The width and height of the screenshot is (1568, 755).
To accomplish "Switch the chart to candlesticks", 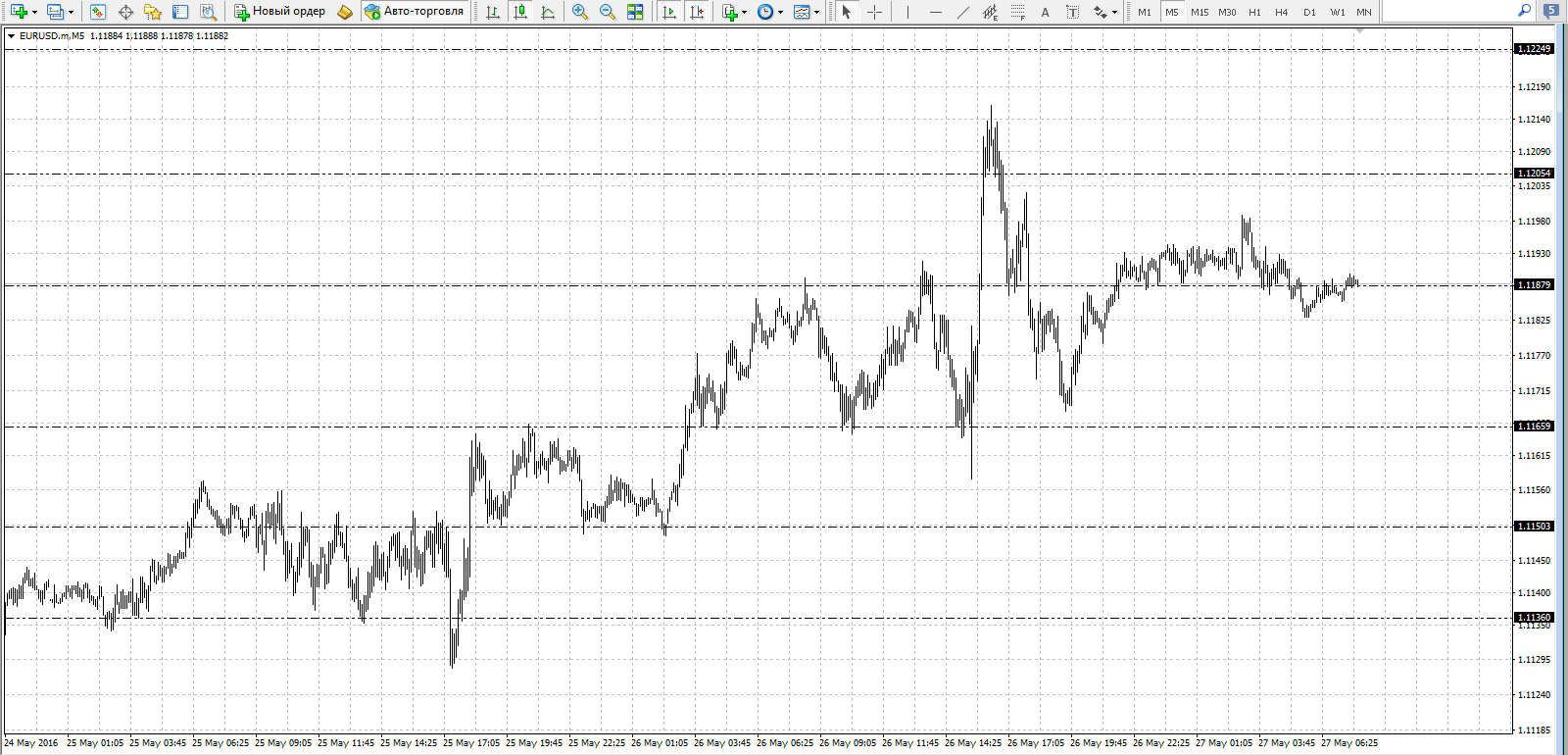I will pos(520,12).
